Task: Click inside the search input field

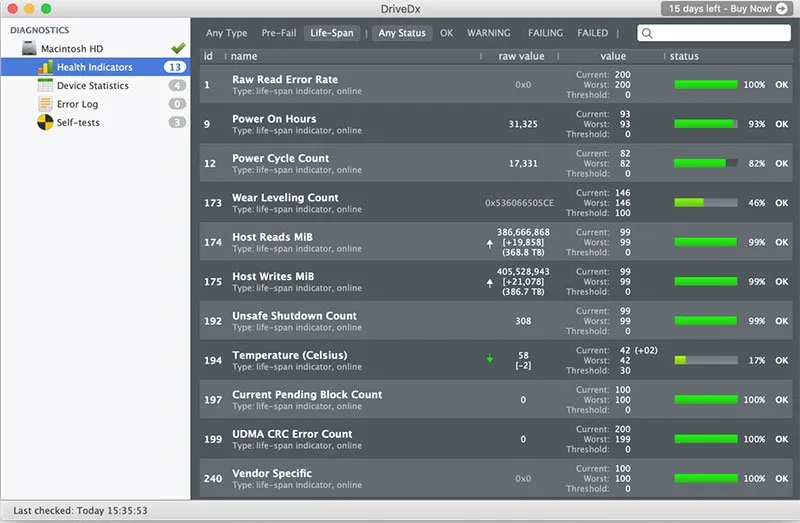Action: coord(720,33)
